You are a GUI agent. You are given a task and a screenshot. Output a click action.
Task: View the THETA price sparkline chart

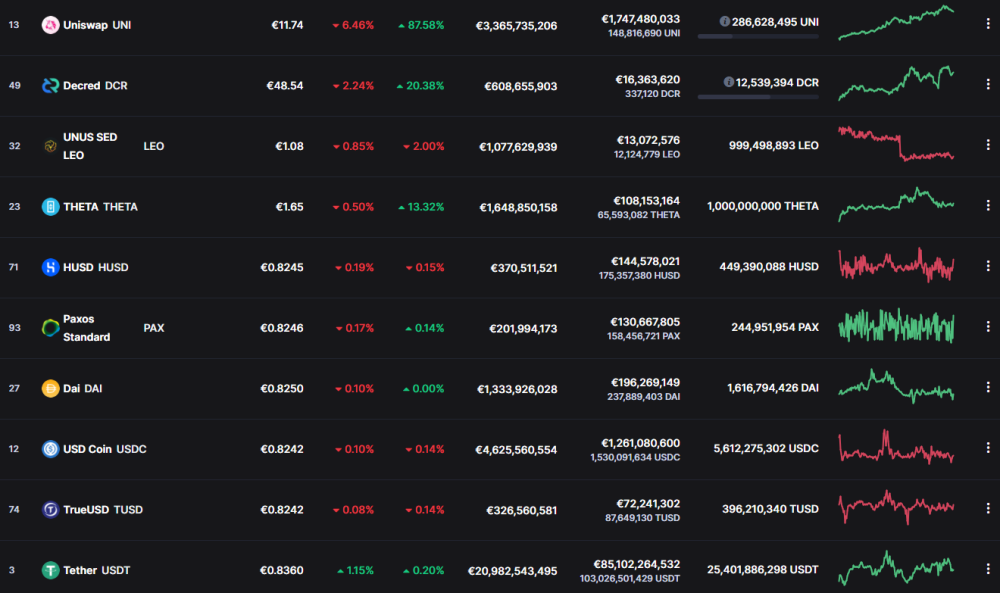[896, 204]
